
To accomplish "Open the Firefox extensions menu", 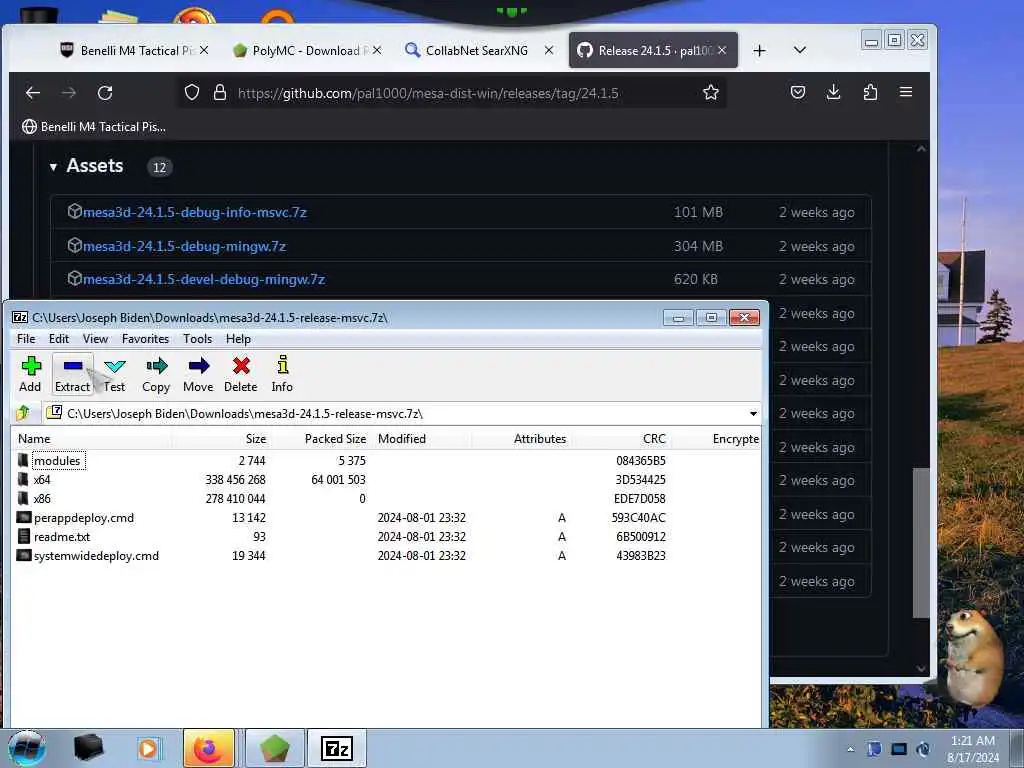I will 870,92.
